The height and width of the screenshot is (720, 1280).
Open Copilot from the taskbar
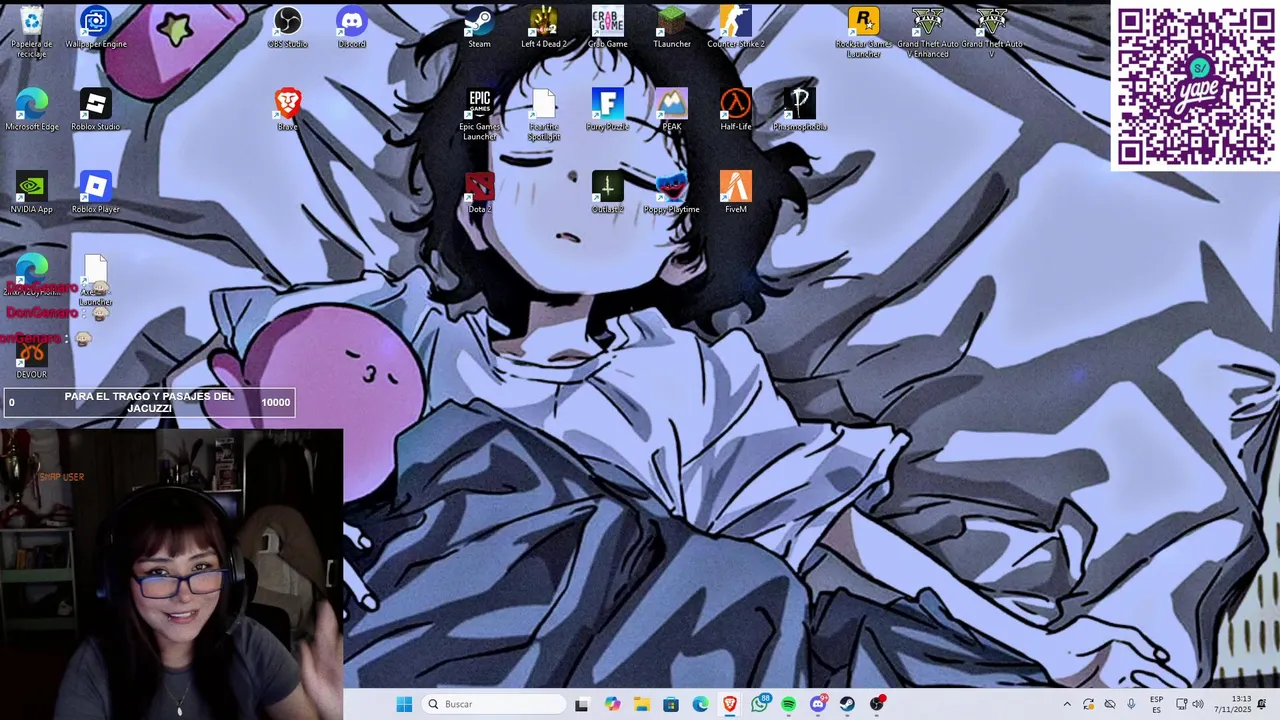coord(612,704)
